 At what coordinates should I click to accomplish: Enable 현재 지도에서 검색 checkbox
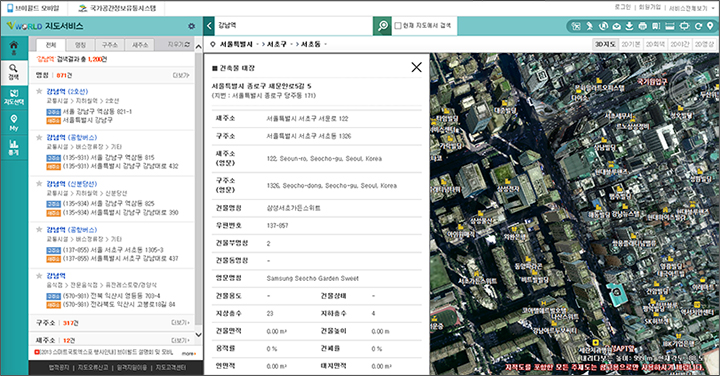(398, 26)
